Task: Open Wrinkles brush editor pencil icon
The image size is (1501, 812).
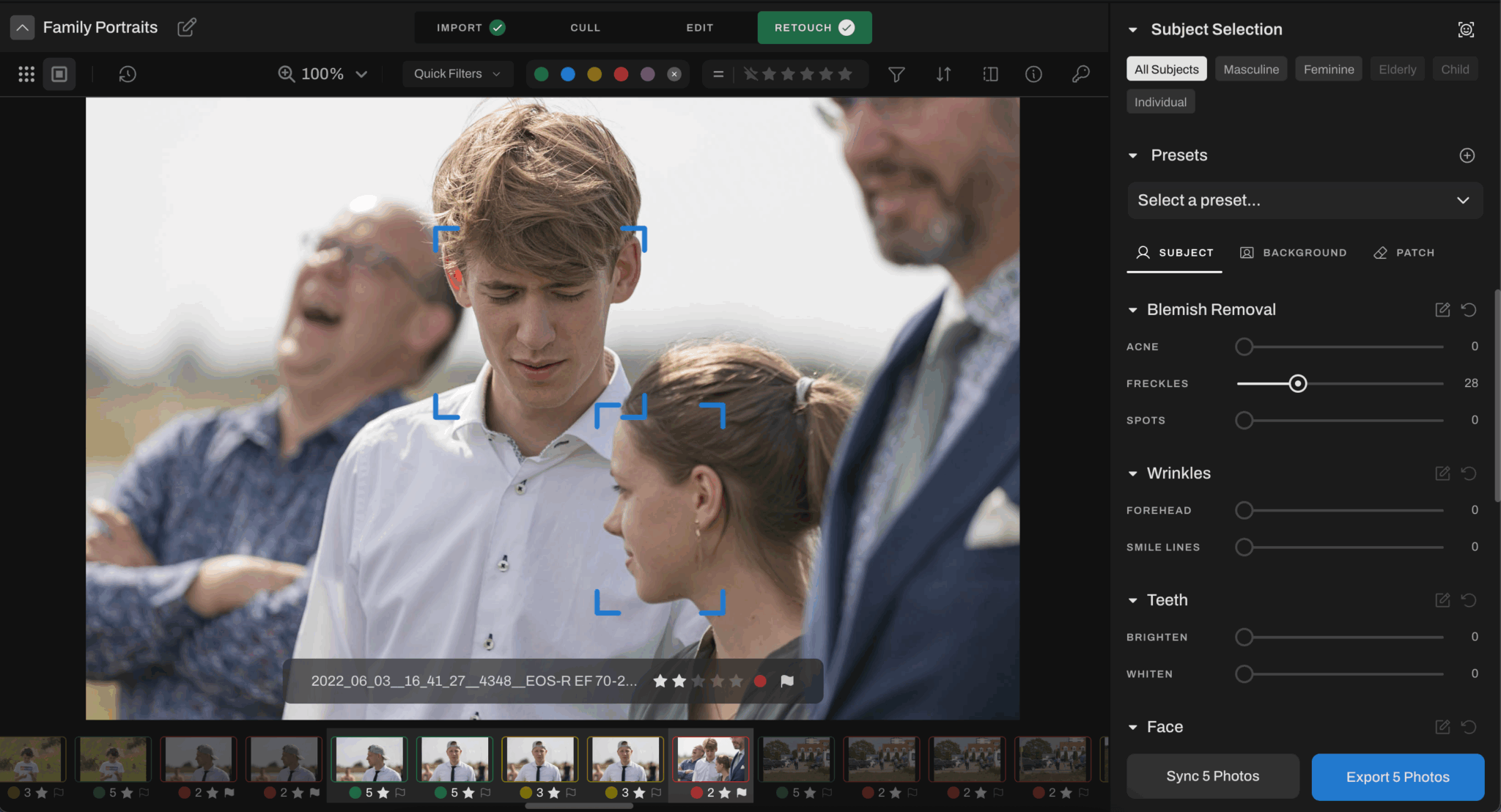Action: pyautogui.click(x=1443, y=473)
